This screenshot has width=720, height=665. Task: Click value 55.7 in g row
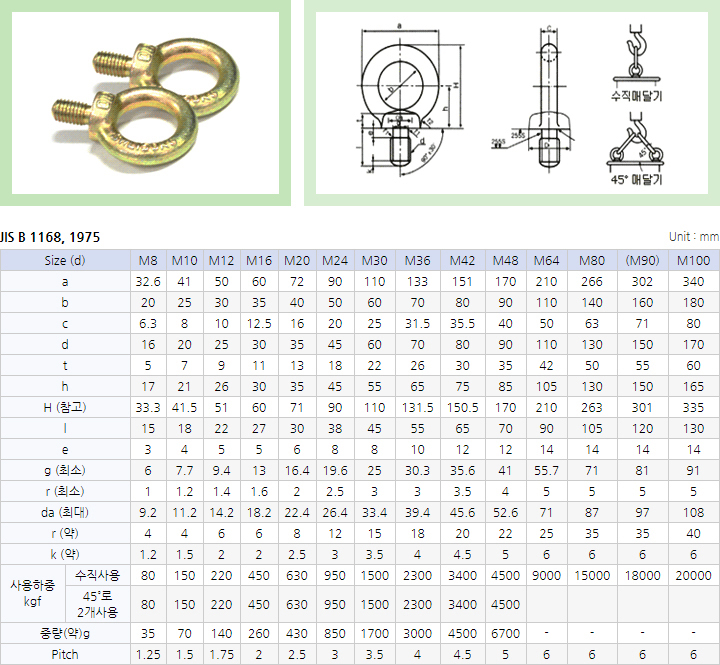(x=546, y=470)
